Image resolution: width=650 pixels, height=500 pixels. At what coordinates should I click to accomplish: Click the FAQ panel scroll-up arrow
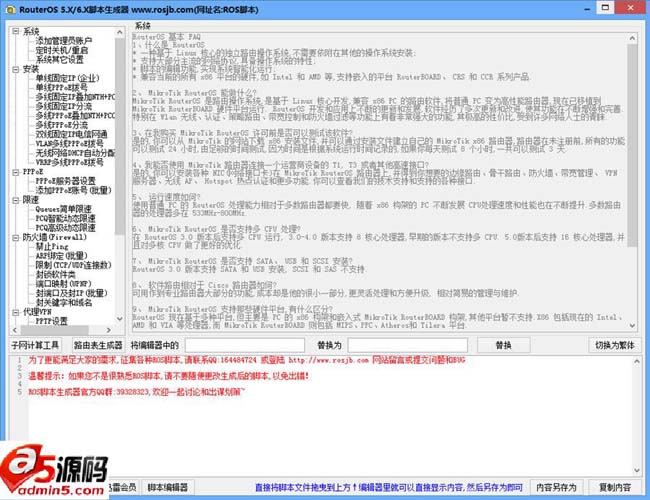click(x=632, y=38)
